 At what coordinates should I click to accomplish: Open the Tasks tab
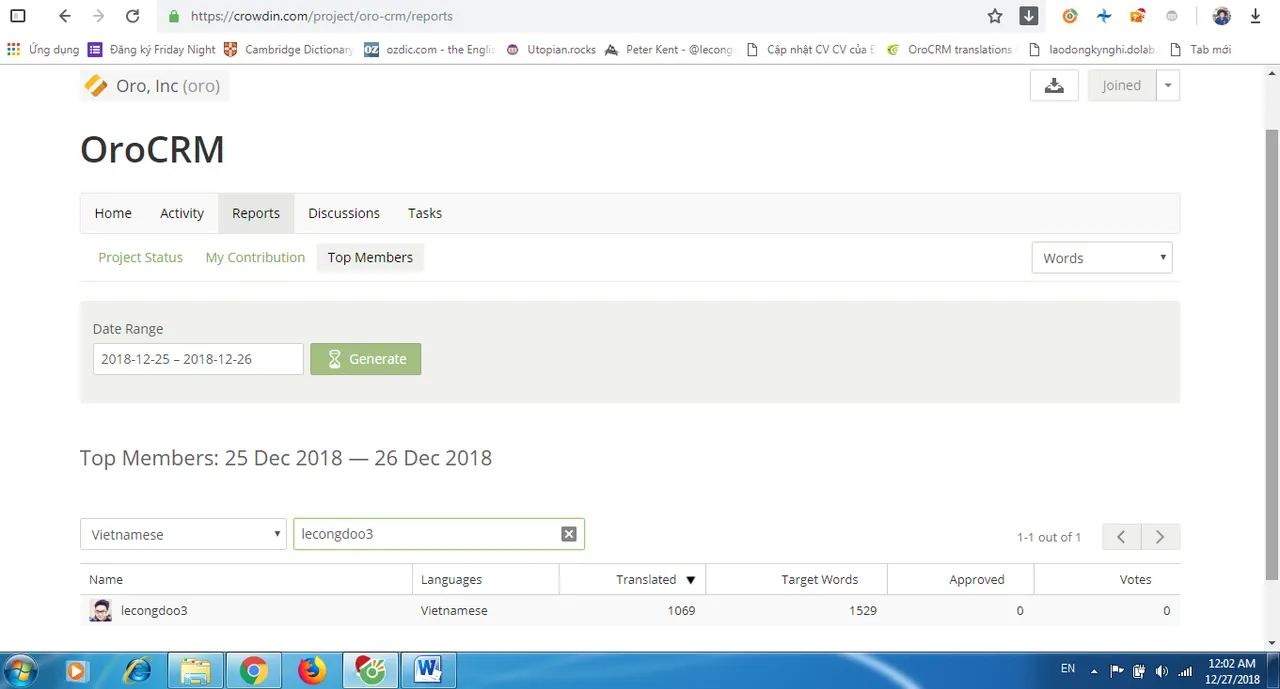click(x=425, y=213)
